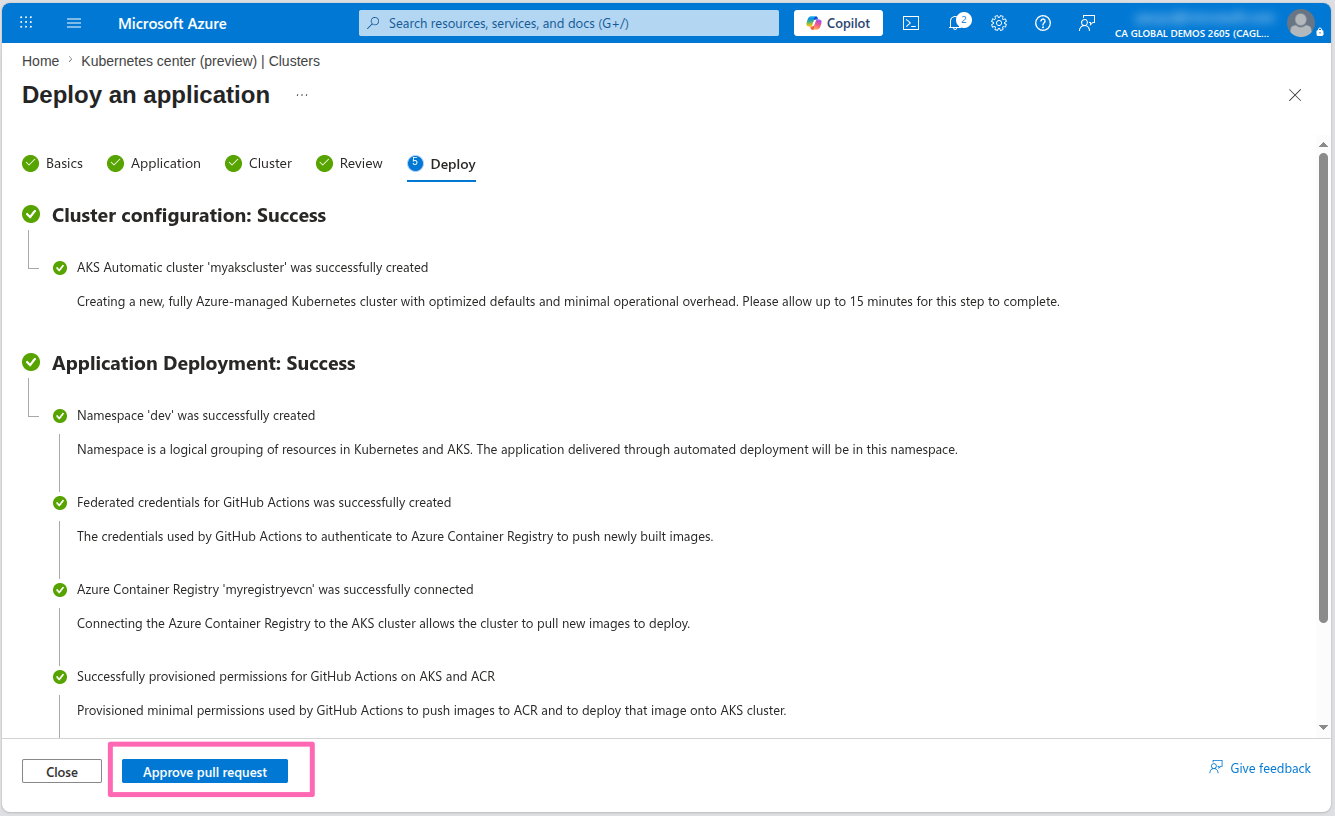Image resolution: width=1335 pixels, height=816 pixels.
Task: Click the scrollbar up arrow
Action: click(1323, 145)
